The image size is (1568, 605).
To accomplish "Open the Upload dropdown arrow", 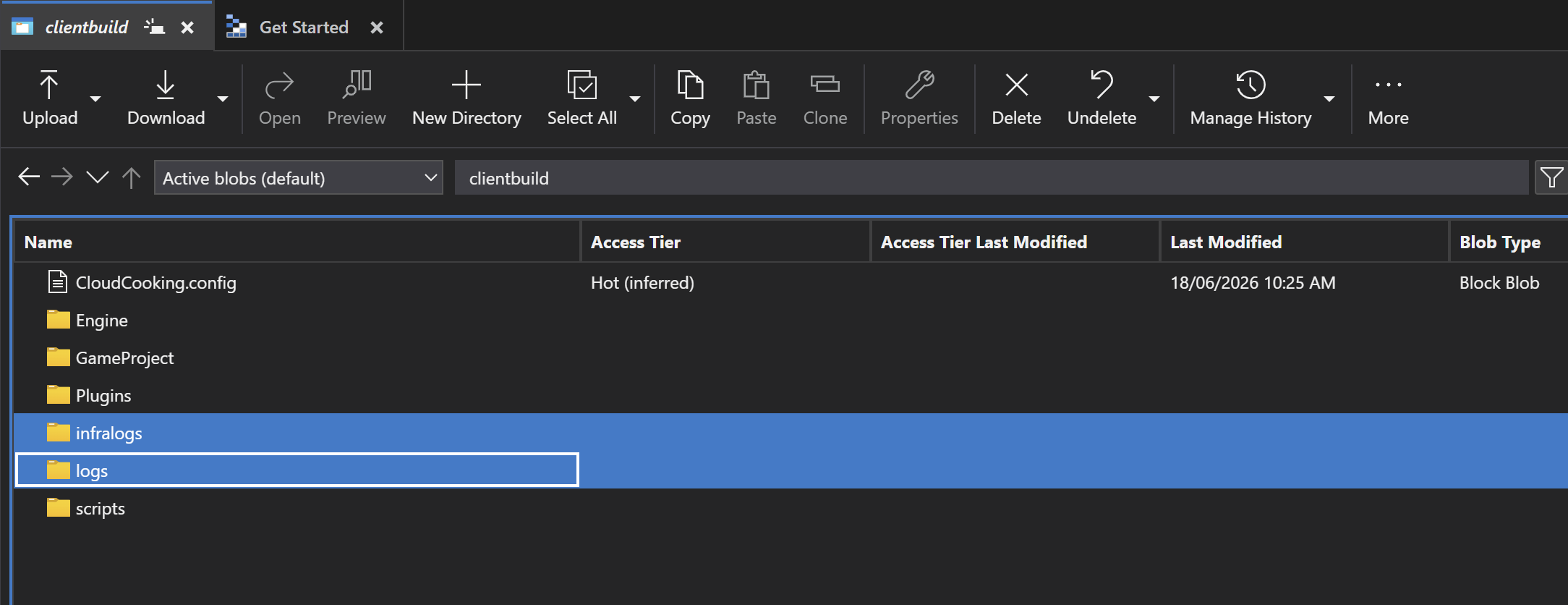I will pyautogui.click(x=95, y=98).
